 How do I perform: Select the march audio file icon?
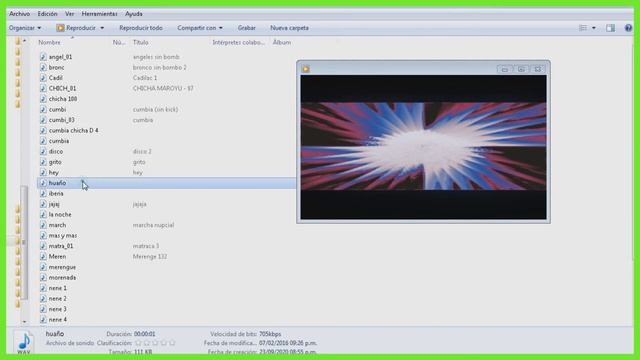coord(43,225)
